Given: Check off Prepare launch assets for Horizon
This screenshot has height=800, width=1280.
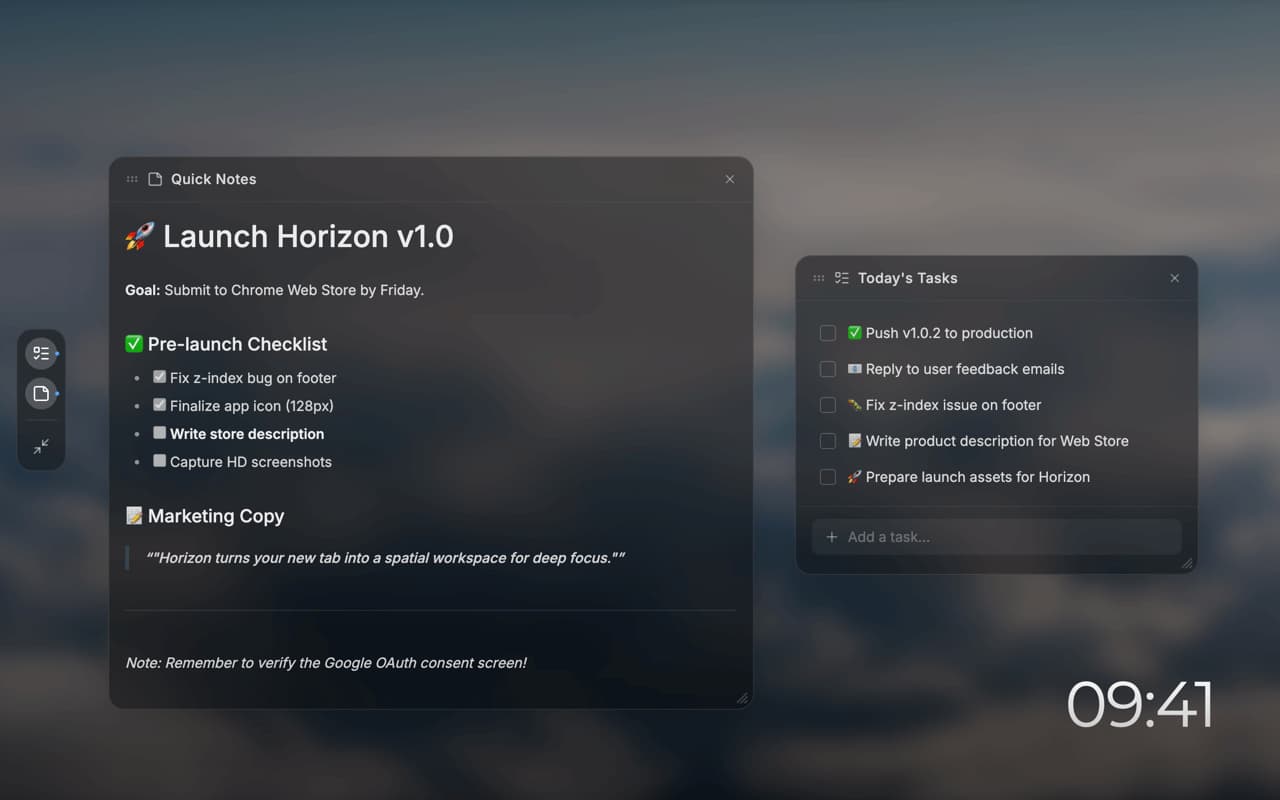Looking at the screenshot, I should 828,477.
